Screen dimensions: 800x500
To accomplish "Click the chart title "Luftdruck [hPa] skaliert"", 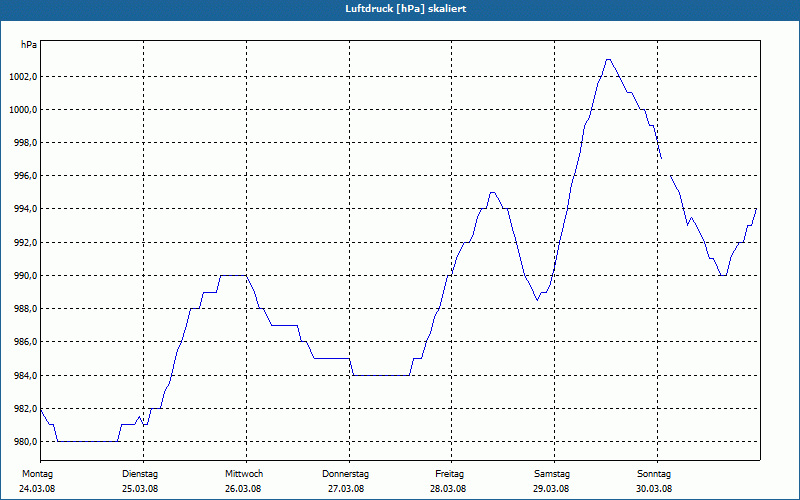I will [x=406, y=9].
